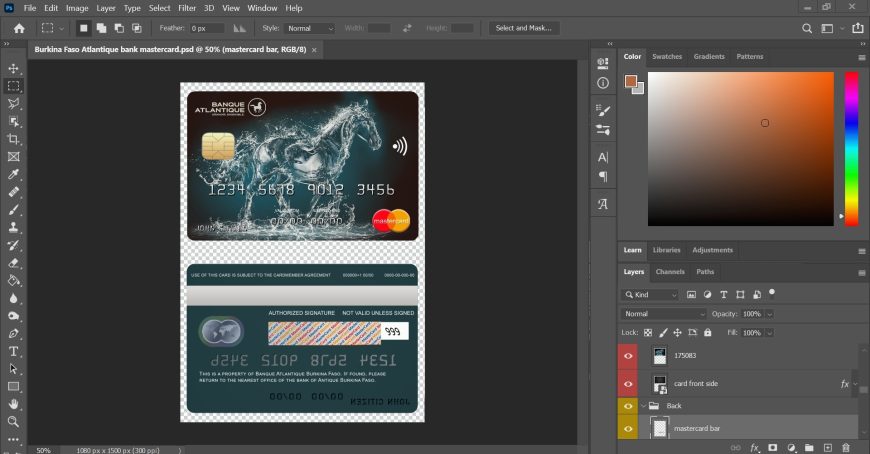This screenshot has height=454, width=870.
Task: Select the Frame tool
Action: tap(13, 157)
